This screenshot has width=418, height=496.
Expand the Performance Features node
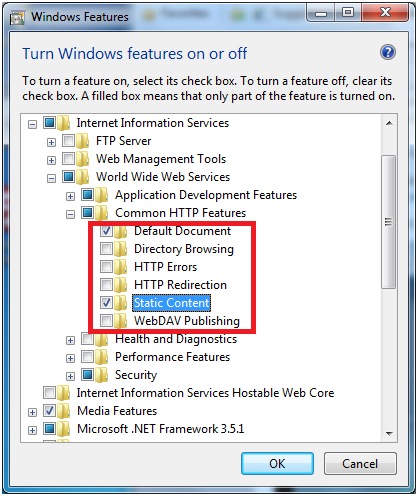(x=70, y=359)
